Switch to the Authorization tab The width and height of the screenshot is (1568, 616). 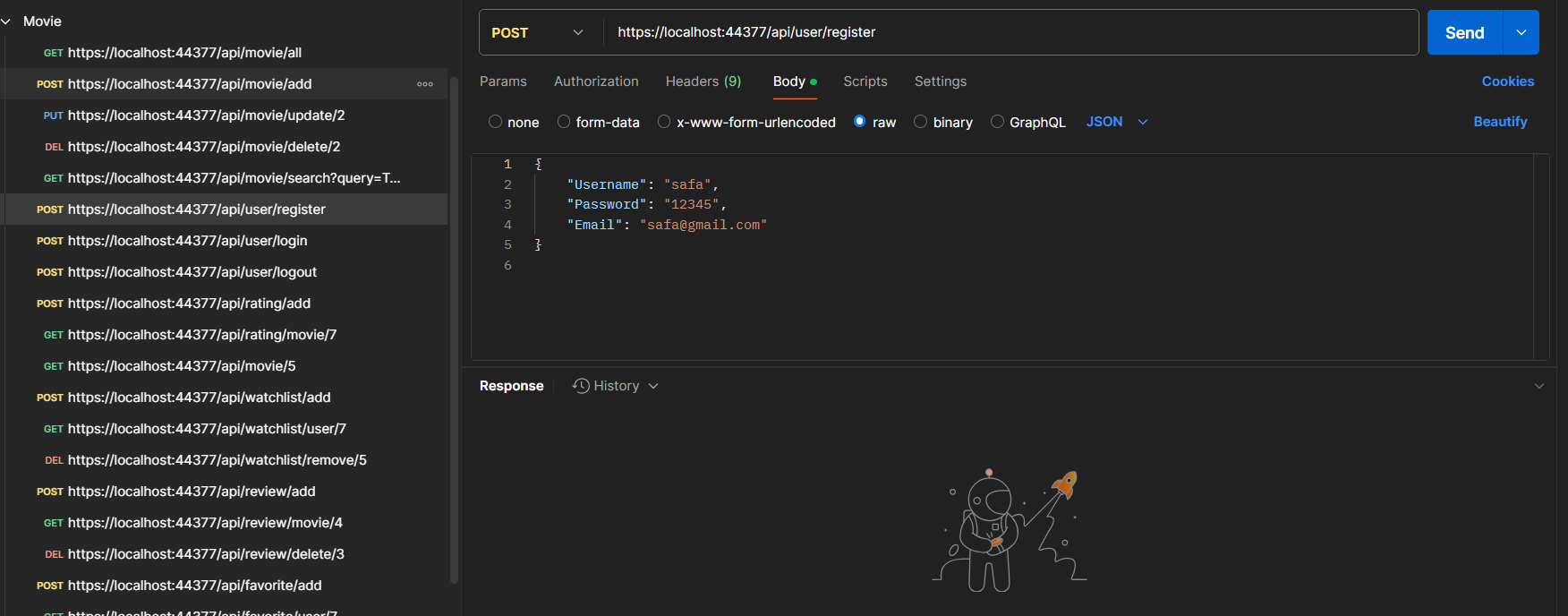pyautogui.click(x=596, y=81)
